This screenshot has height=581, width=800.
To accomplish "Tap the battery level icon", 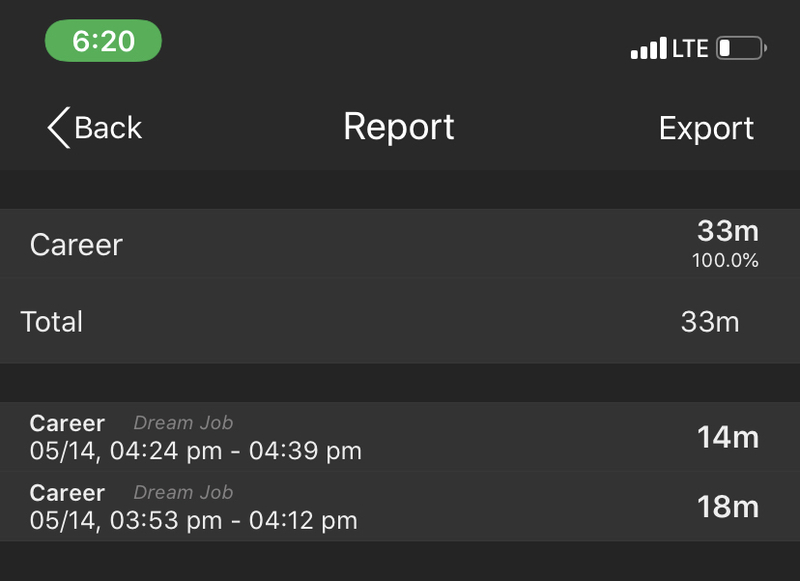I will [741, 48].
